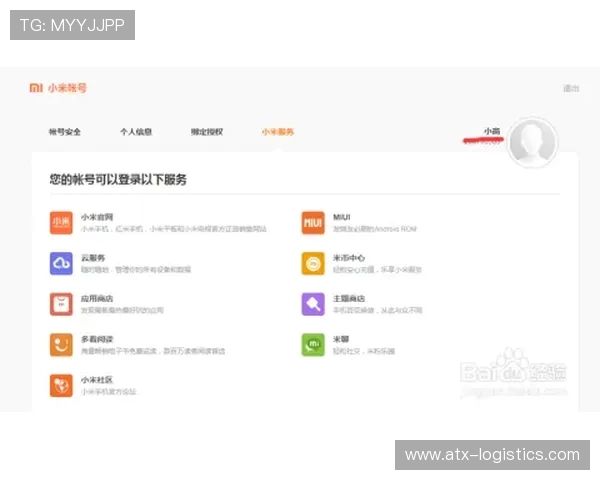Click the description under 小米官网
The height and width of the screenshot is (480, 600).
tap(174, 229)
